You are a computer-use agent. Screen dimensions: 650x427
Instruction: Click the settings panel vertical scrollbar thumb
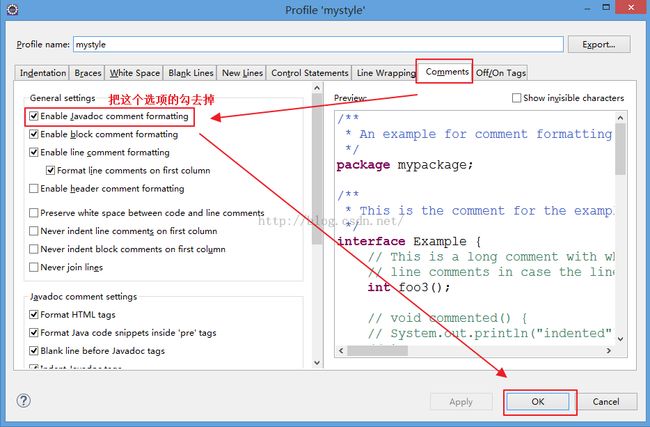[x=317, y=169]
